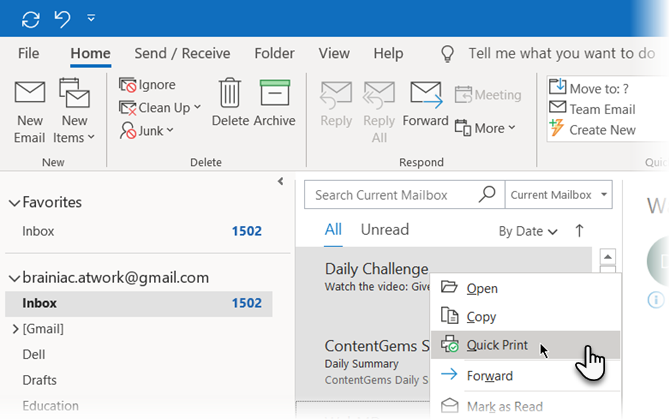Choose Open in the context menu
The image size is (670, 420).
(x=526, y=288)
